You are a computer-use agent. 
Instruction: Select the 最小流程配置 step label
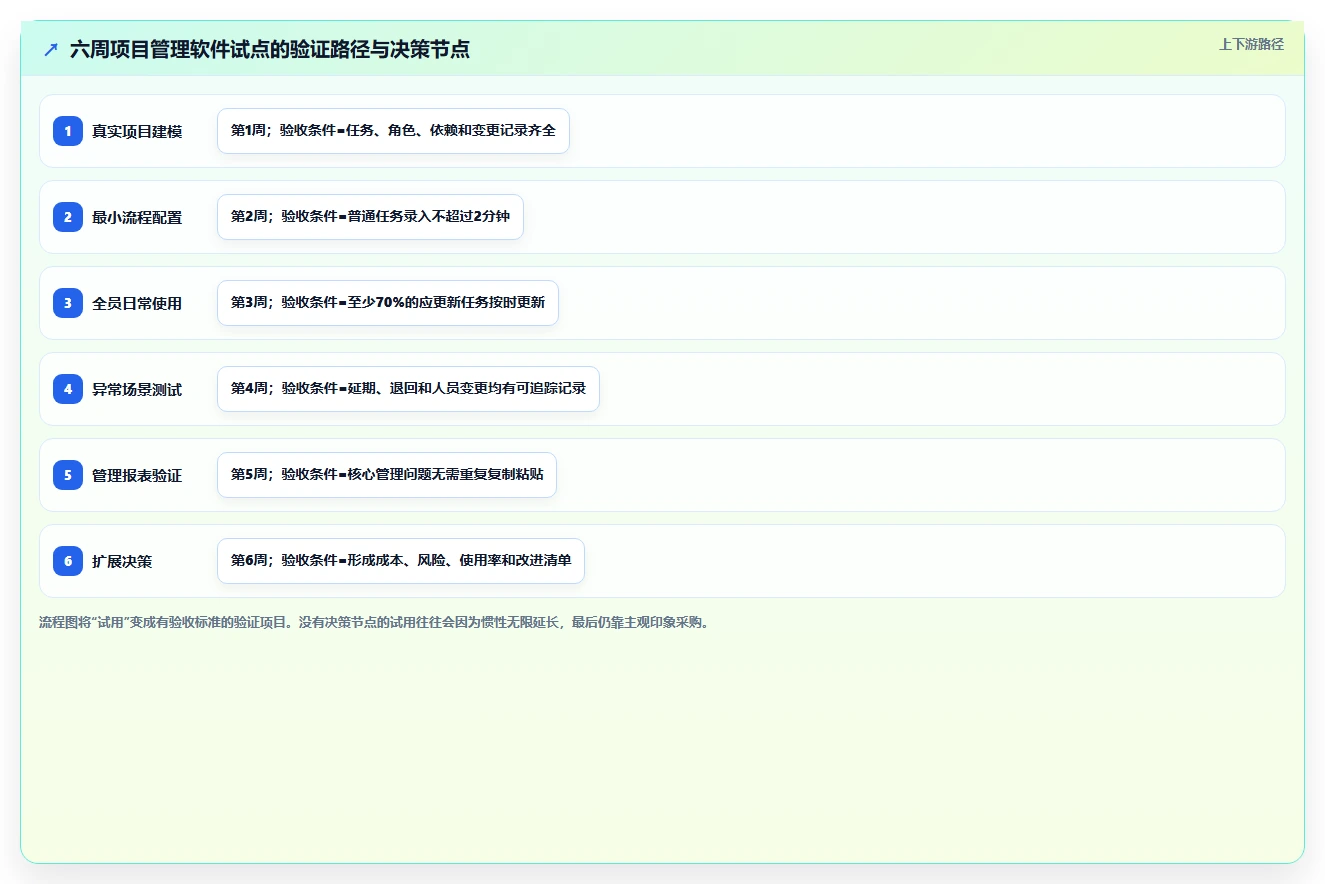tap(137, 217)
